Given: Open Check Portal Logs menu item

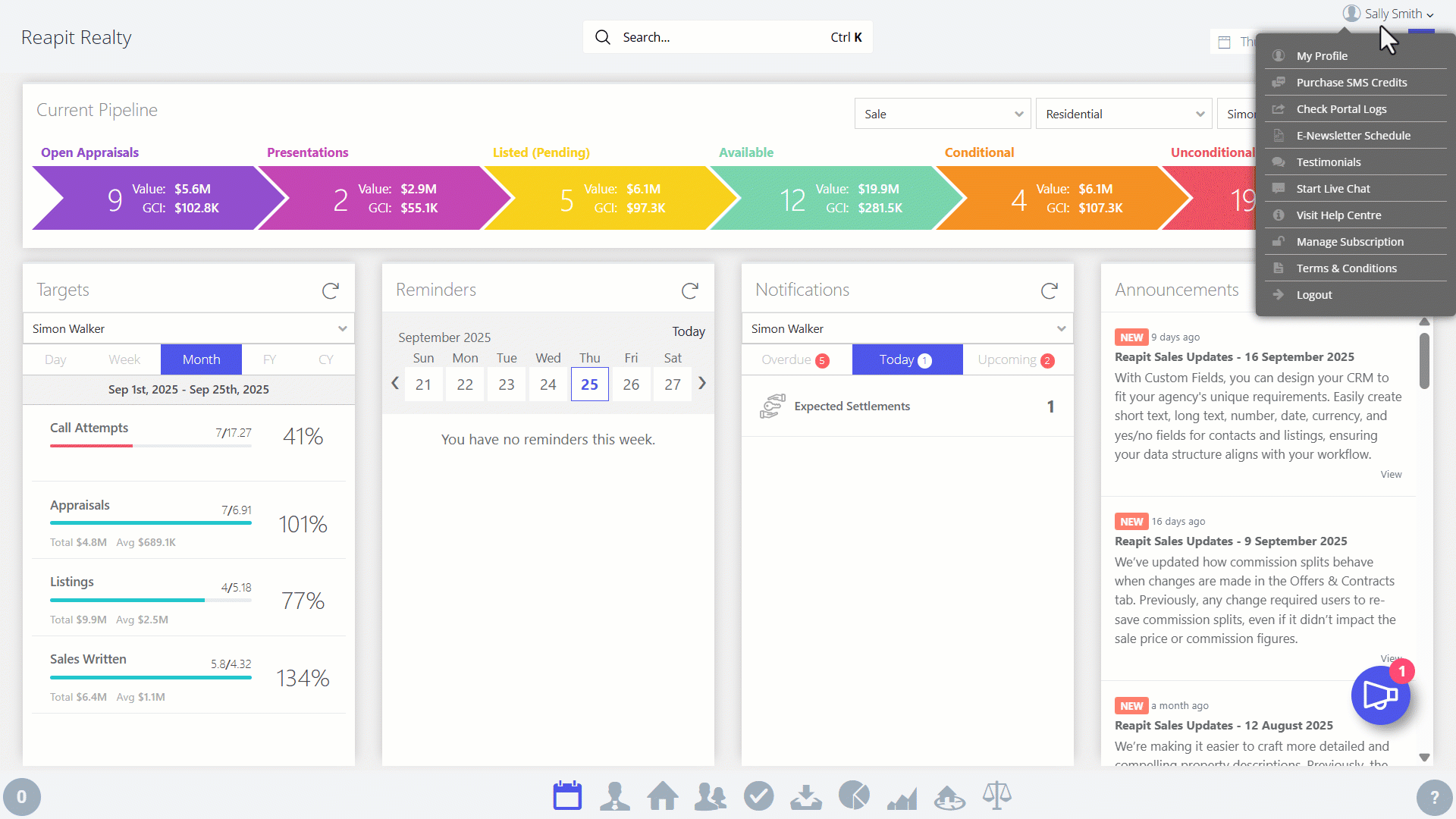Looking at the screenshot, I should coord(1356,109).
